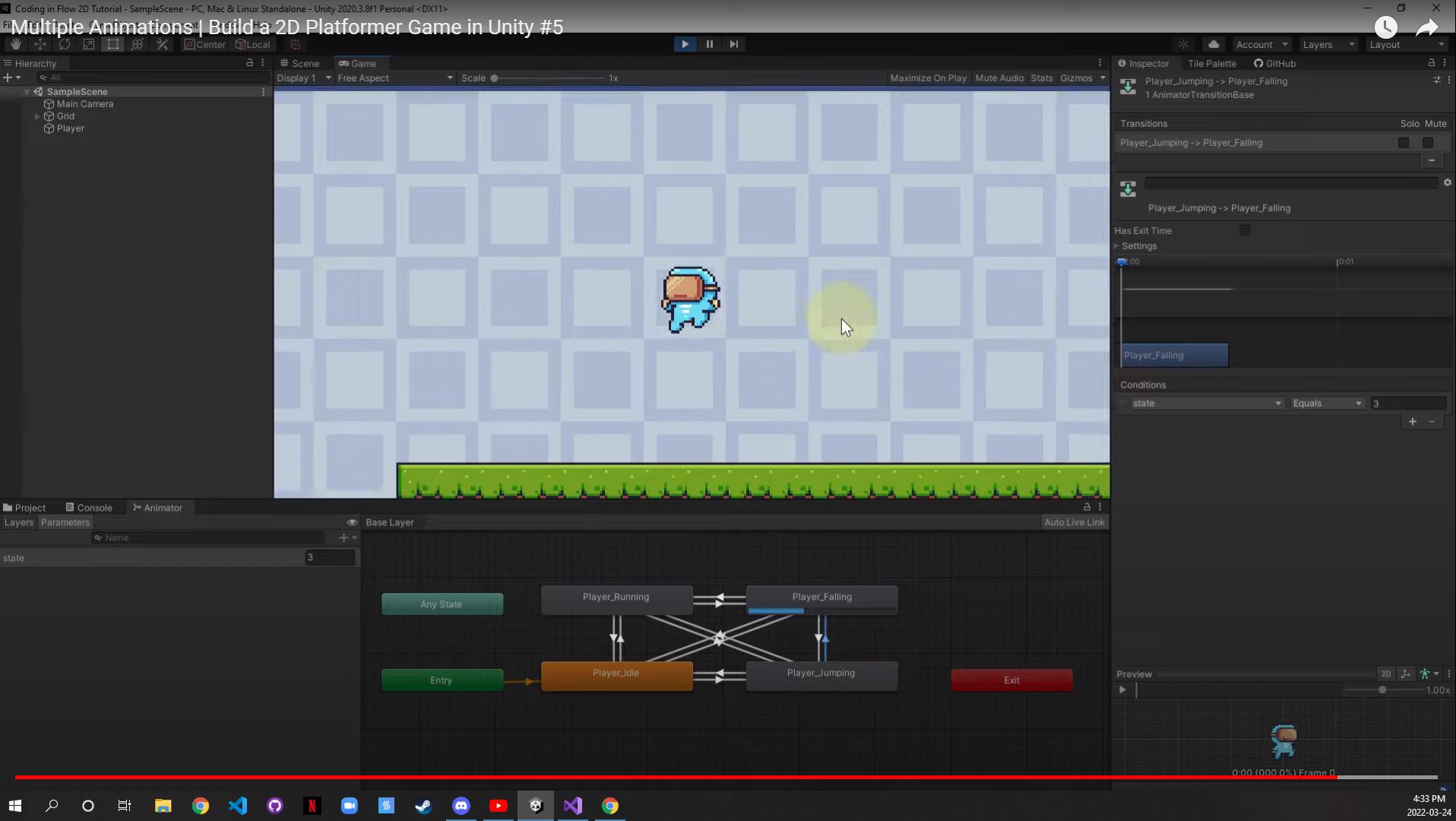
Task: Toggle Center pivot mode
Action: point(205,44)
